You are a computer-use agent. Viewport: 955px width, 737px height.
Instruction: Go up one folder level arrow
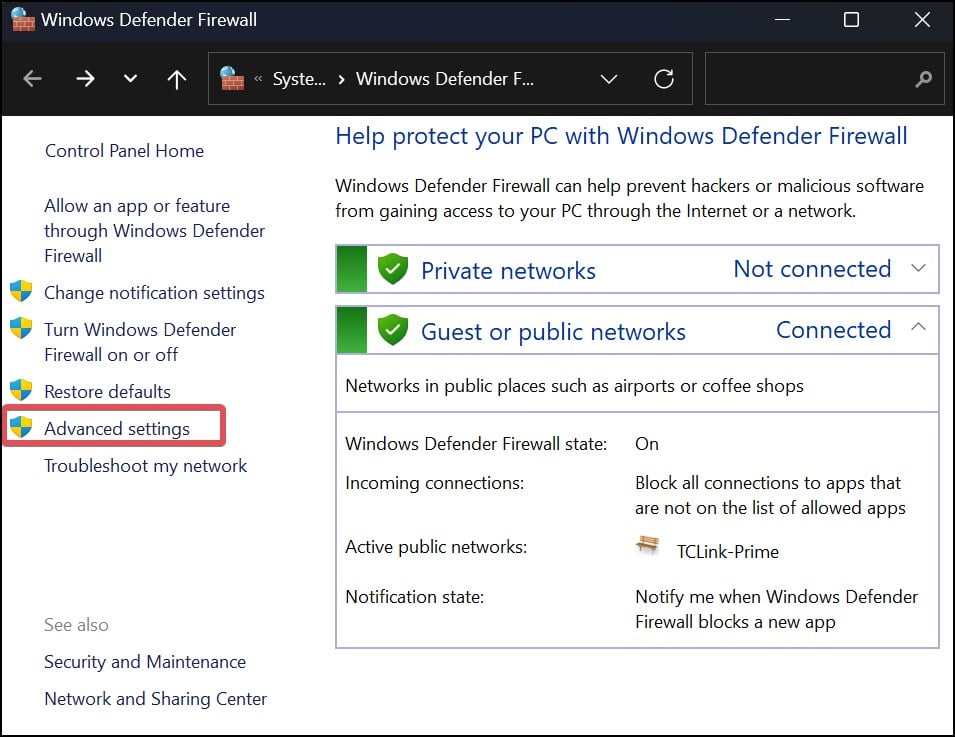point(177,79)
